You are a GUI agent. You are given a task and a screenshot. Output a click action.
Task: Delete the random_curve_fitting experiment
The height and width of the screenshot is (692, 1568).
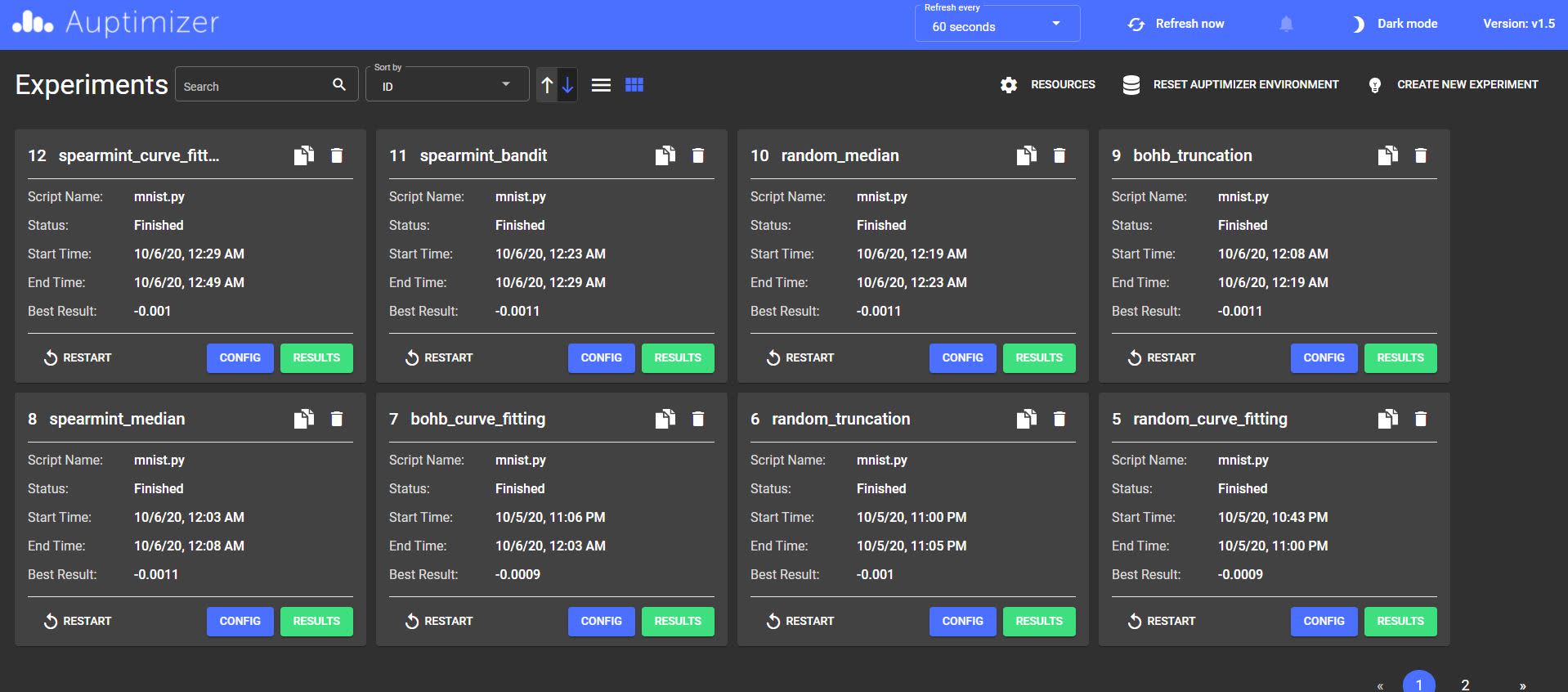[x=1421, y=419]
